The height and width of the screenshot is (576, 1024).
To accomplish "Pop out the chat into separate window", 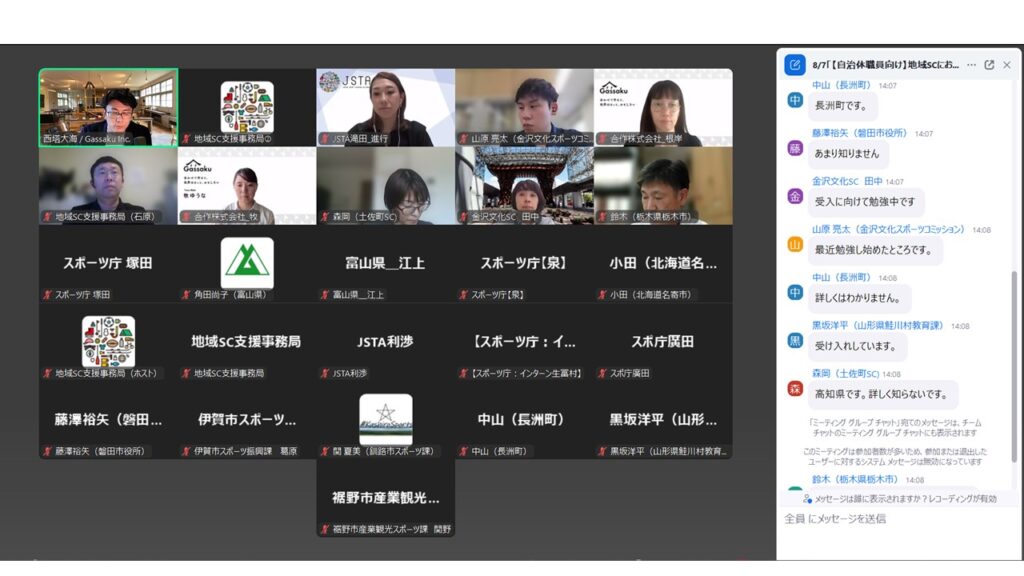I will [x=989, y=65].
